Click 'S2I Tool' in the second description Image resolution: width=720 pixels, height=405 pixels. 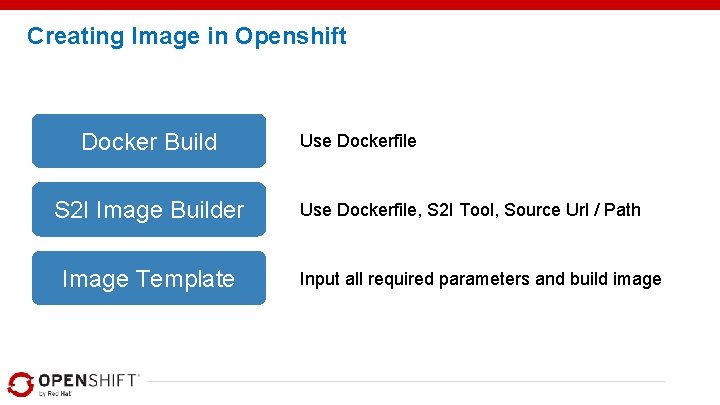pyautogui.click(x=461, y=210)
